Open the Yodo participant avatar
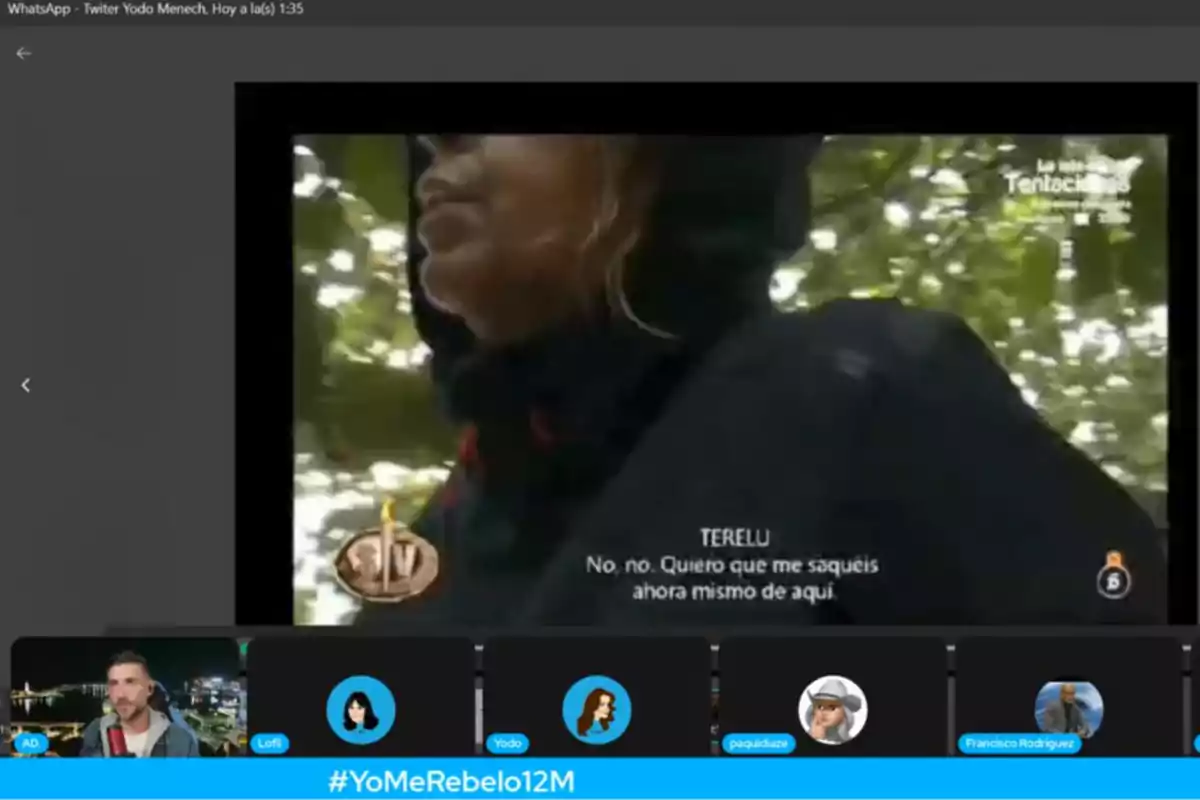1200x800 pixels. (597, 709)
